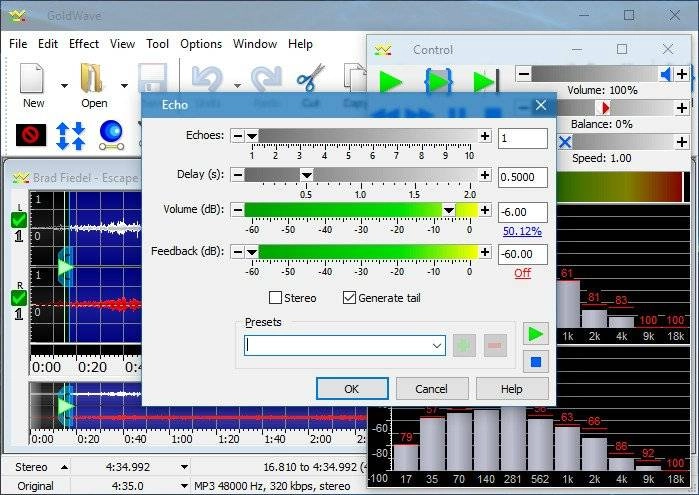Open the Tool menu
Viewport: 699px width, 495px height.
157,44
